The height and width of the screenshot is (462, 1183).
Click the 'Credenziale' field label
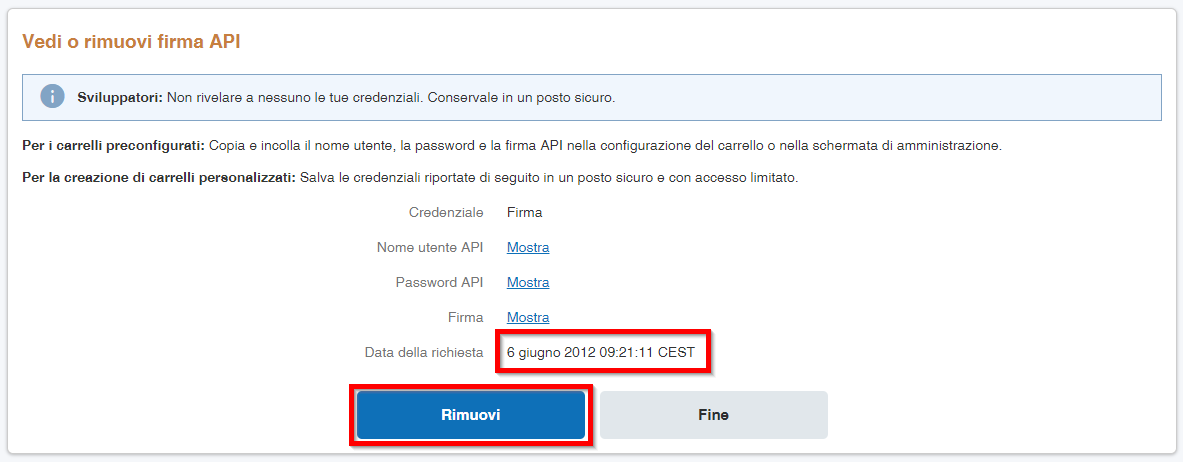tap(446, 213)
